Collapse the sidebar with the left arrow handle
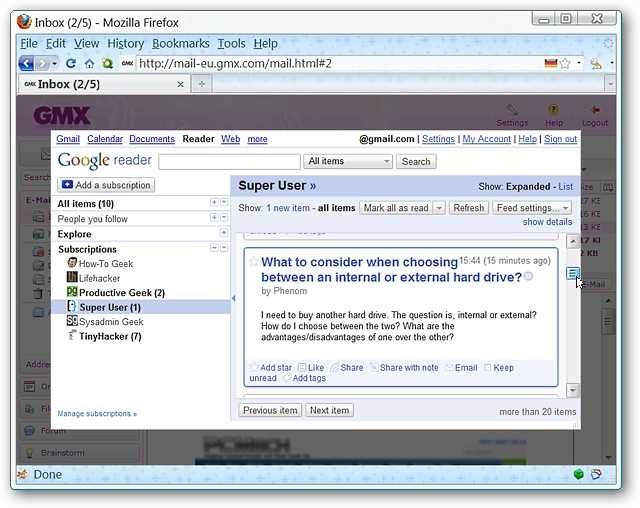 [x=234, y=298]
